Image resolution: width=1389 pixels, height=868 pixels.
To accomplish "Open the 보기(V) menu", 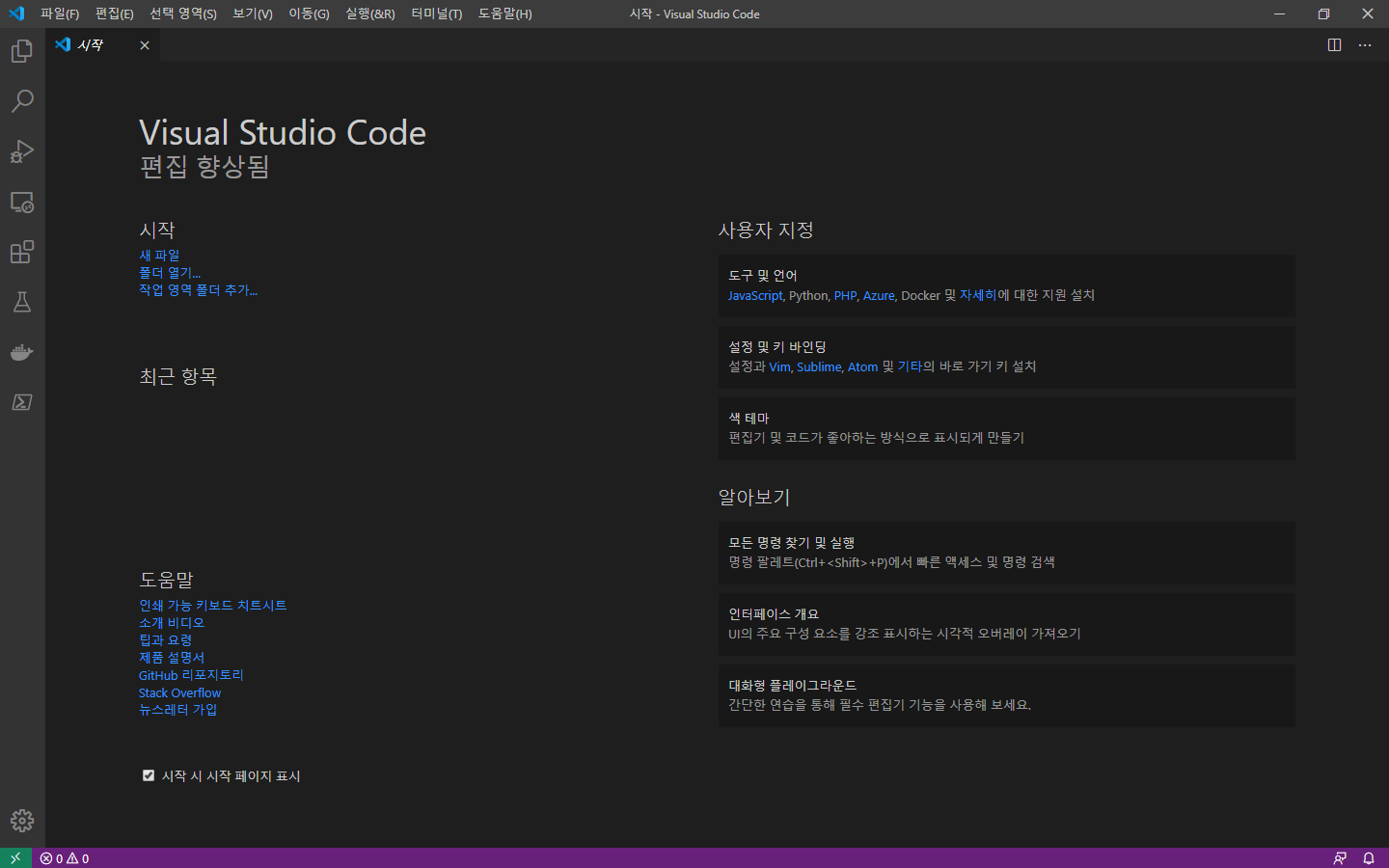I will 253,14.
